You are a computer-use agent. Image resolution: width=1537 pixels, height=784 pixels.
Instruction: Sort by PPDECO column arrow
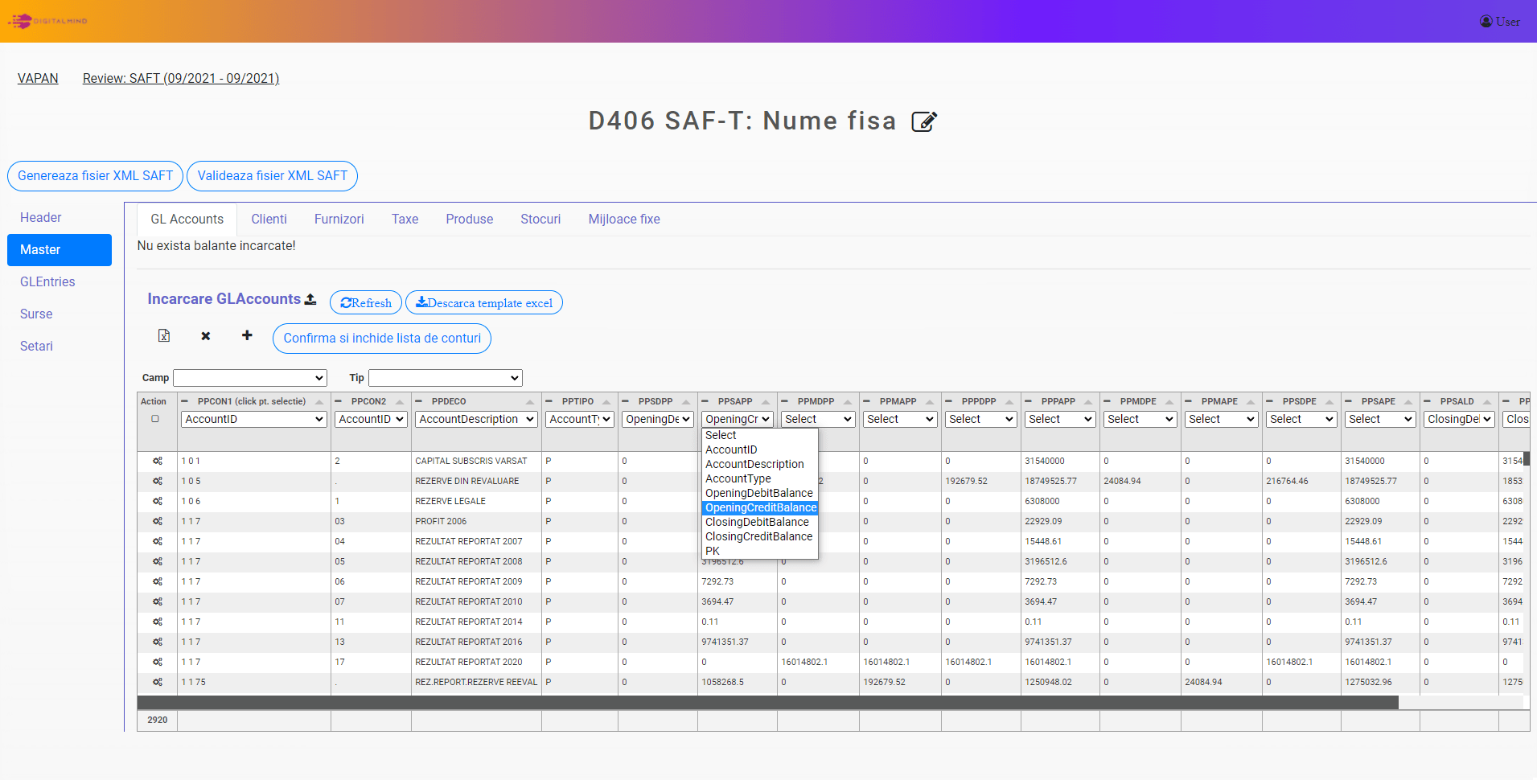(529, 402)
